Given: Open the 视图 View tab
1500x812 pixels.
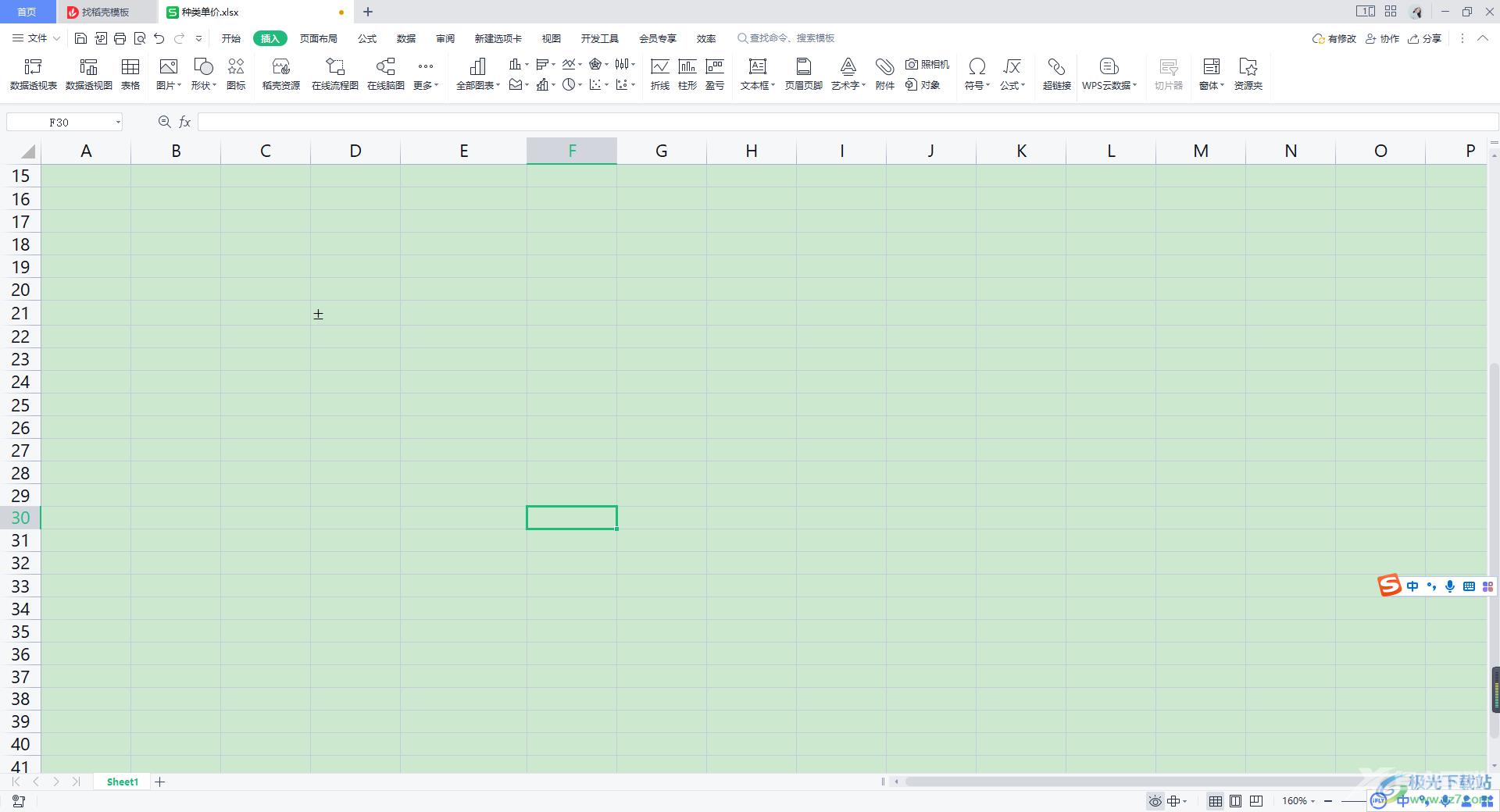Looking at the screenshot, I should tap(552, 38).
